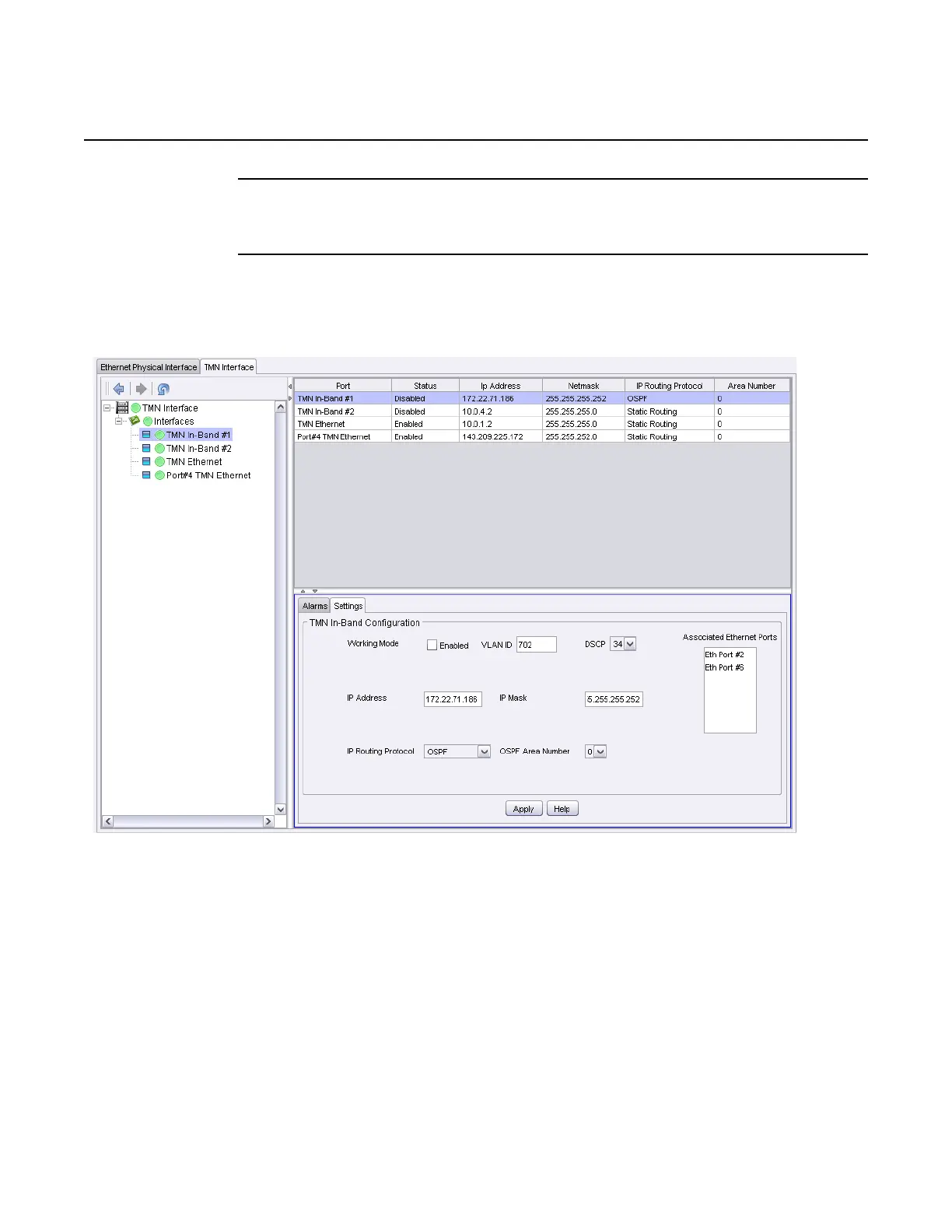
Task: Select the Port#4 TMN Ethernet table row
Action: 542,436
